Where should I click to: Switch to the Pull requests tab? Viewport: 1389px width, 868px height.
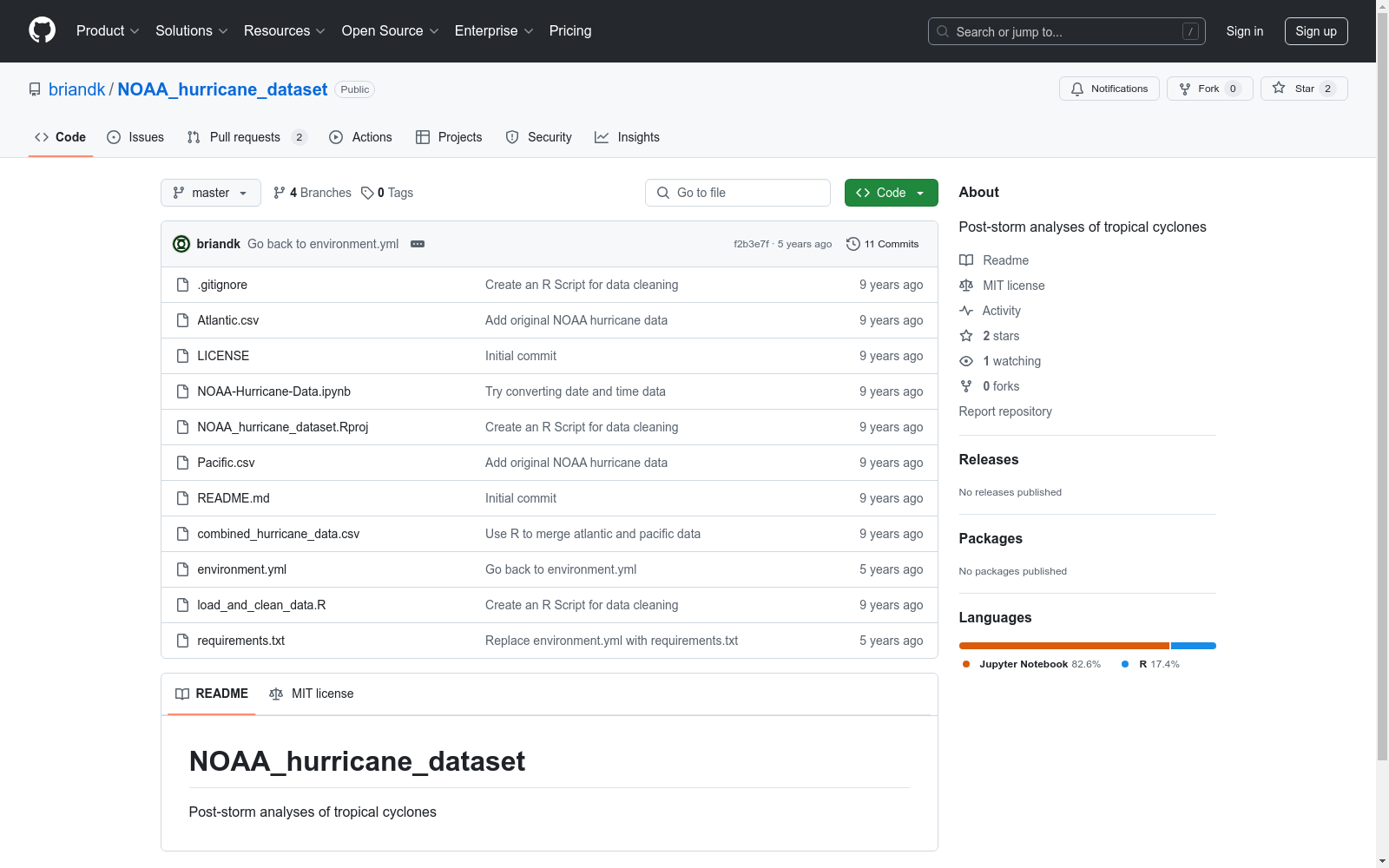tap(247, 137)
